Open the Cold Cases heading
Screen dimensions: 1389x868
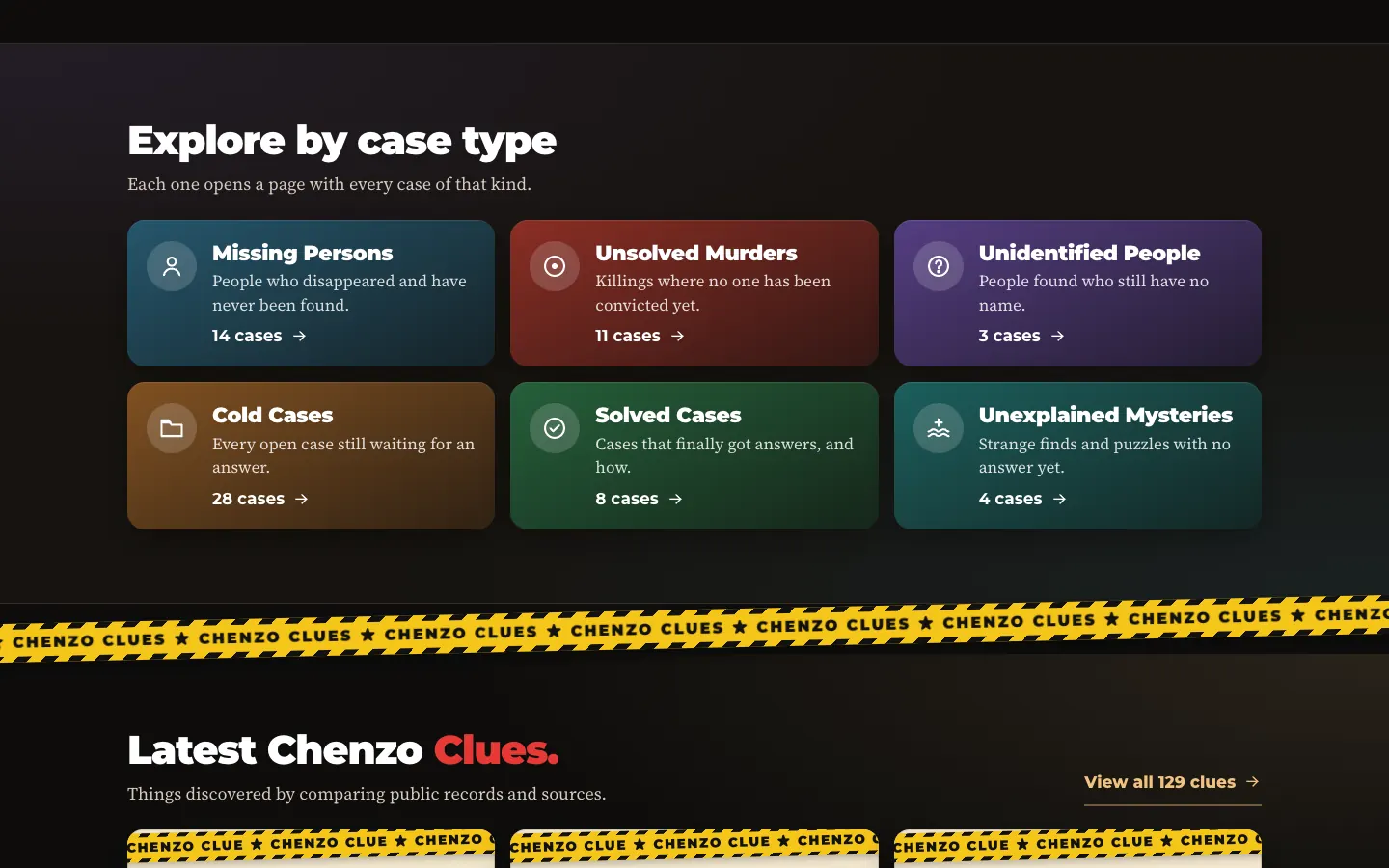[x=273, y=415]
